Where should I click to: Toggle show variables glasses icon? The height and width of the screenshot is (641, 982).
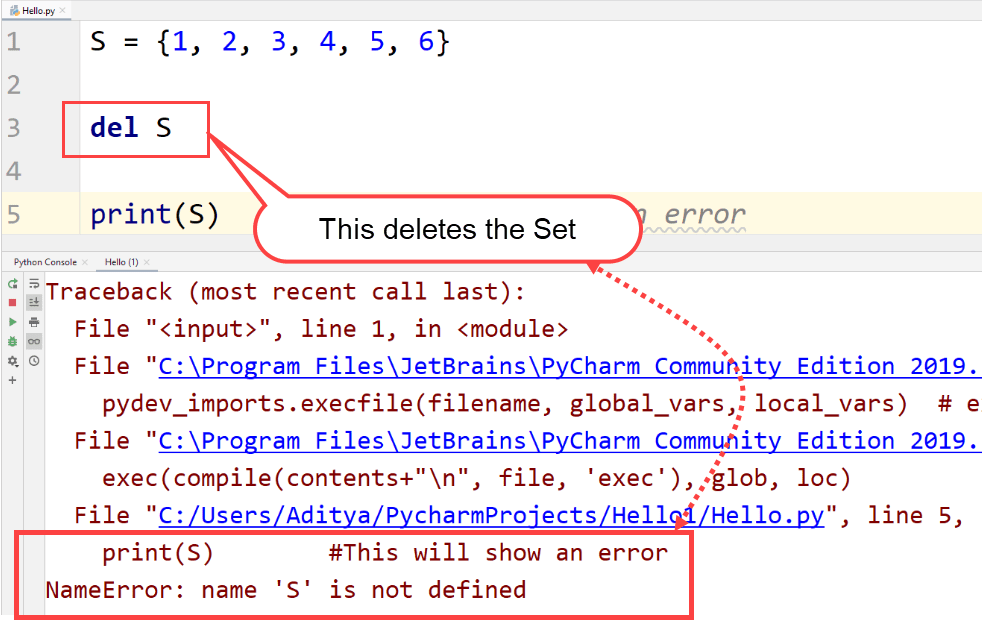point(34,342)
